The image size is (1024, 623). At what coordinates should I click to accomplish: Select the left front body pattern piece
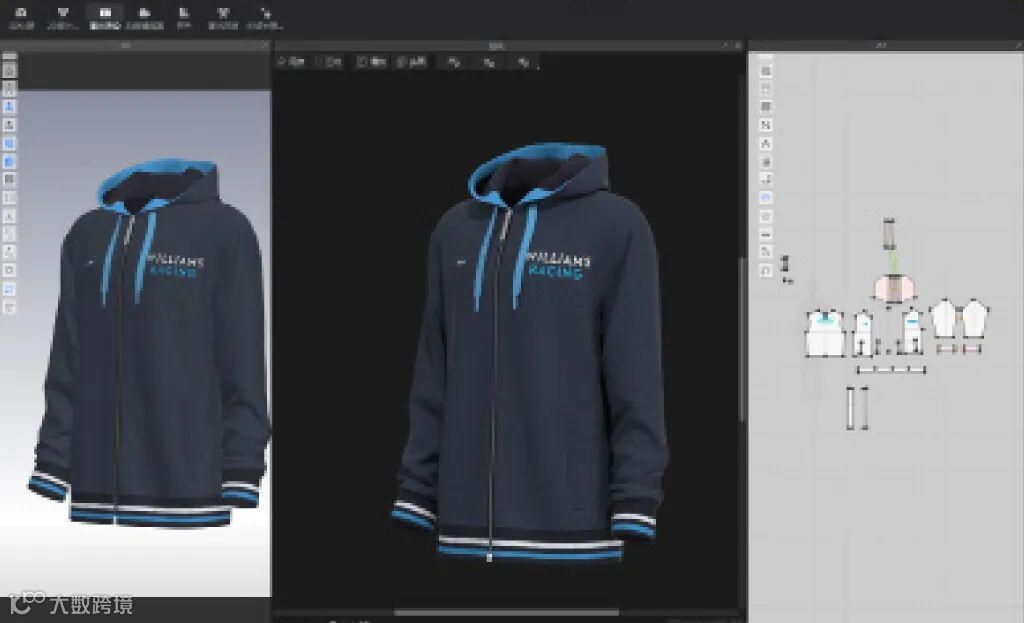pyautogui.click(x=863, y=334)
